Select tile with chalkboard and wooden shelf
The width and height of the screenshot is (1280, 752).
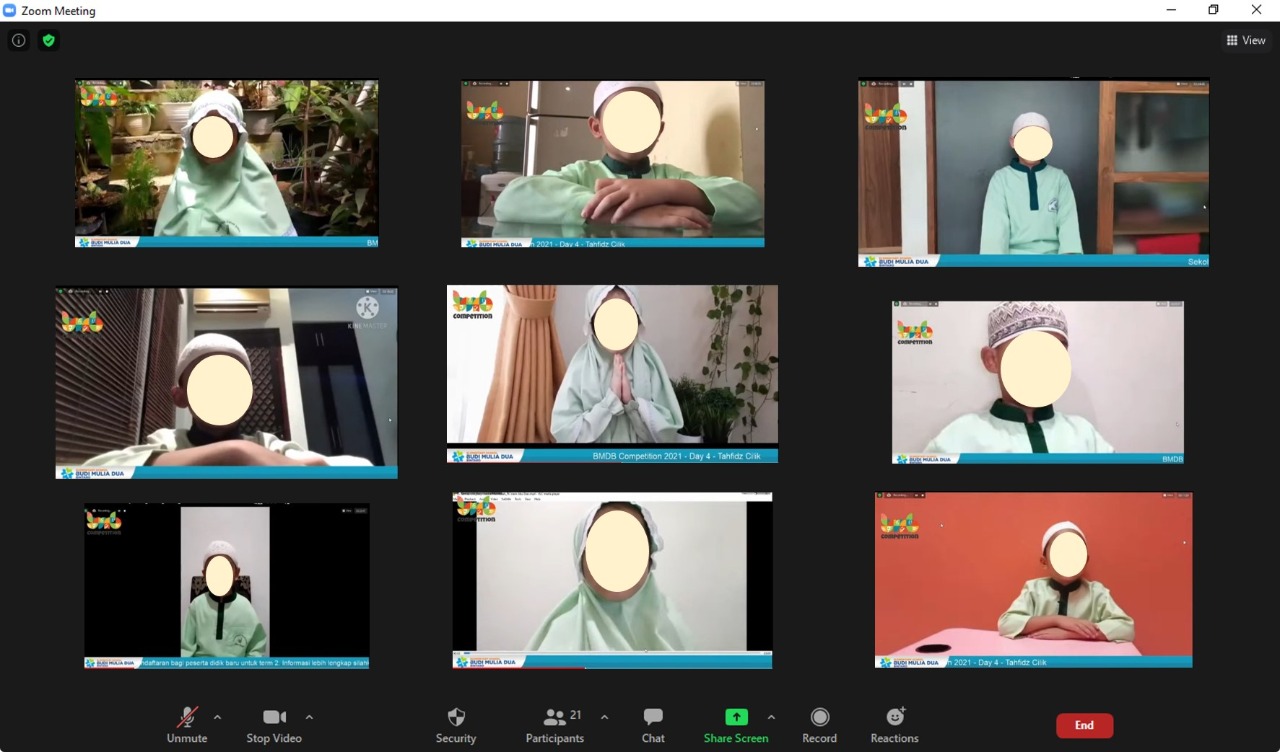(1033, 173)
